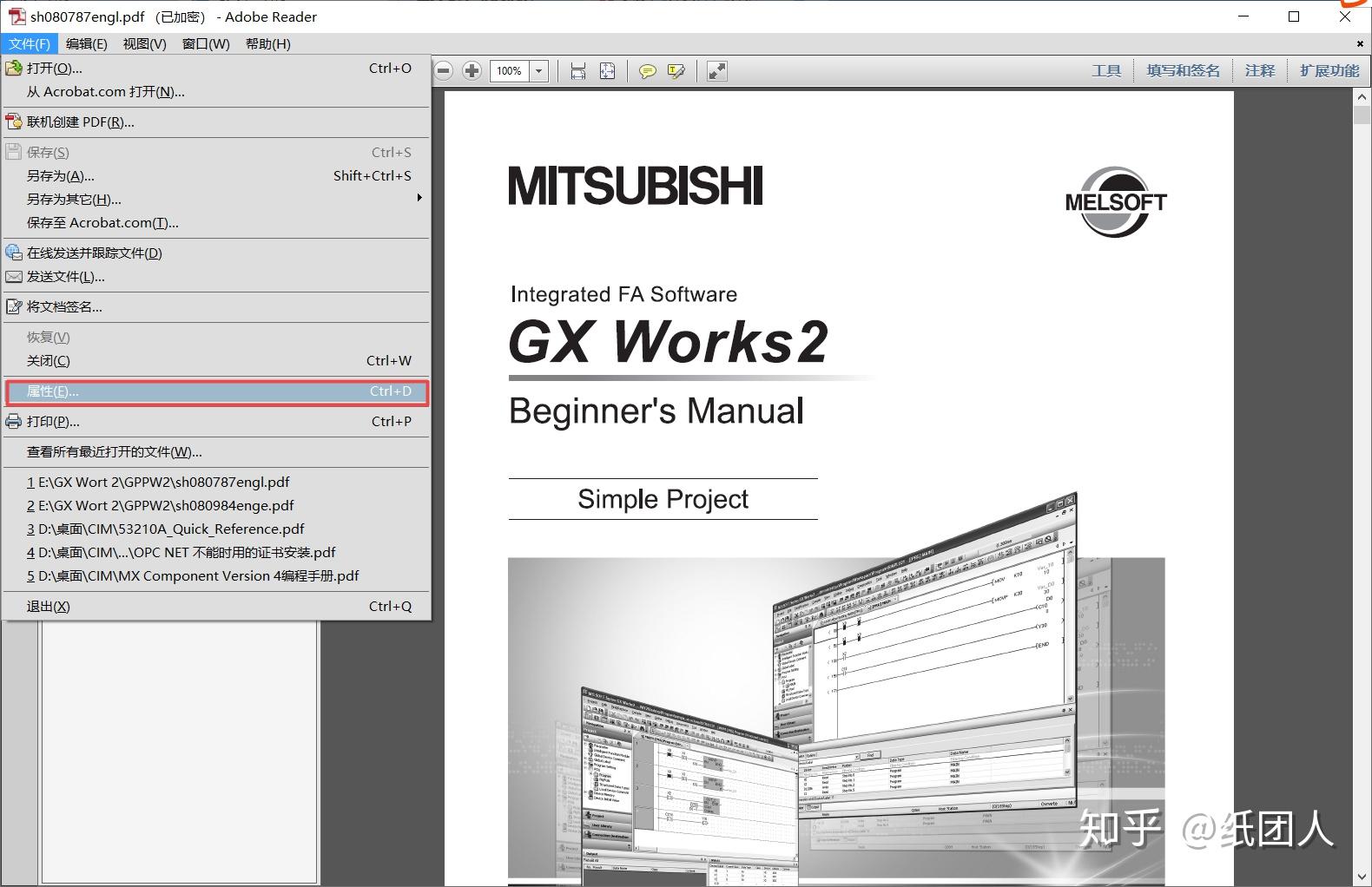Viewport: 1372px width, 887px height.
Task: Choose 打开(O)... from File menu
Action: pos(216,68)
